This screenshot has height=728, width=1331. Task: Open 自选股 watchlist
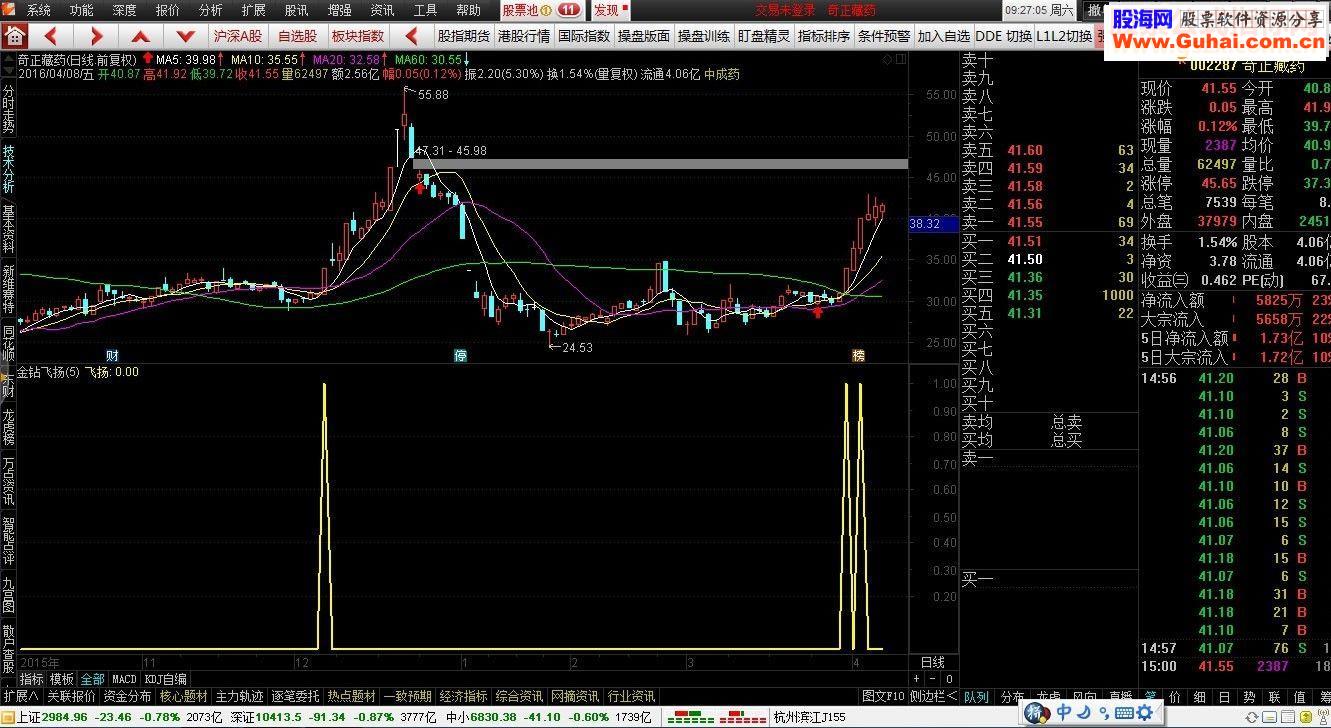click(297, 36)
